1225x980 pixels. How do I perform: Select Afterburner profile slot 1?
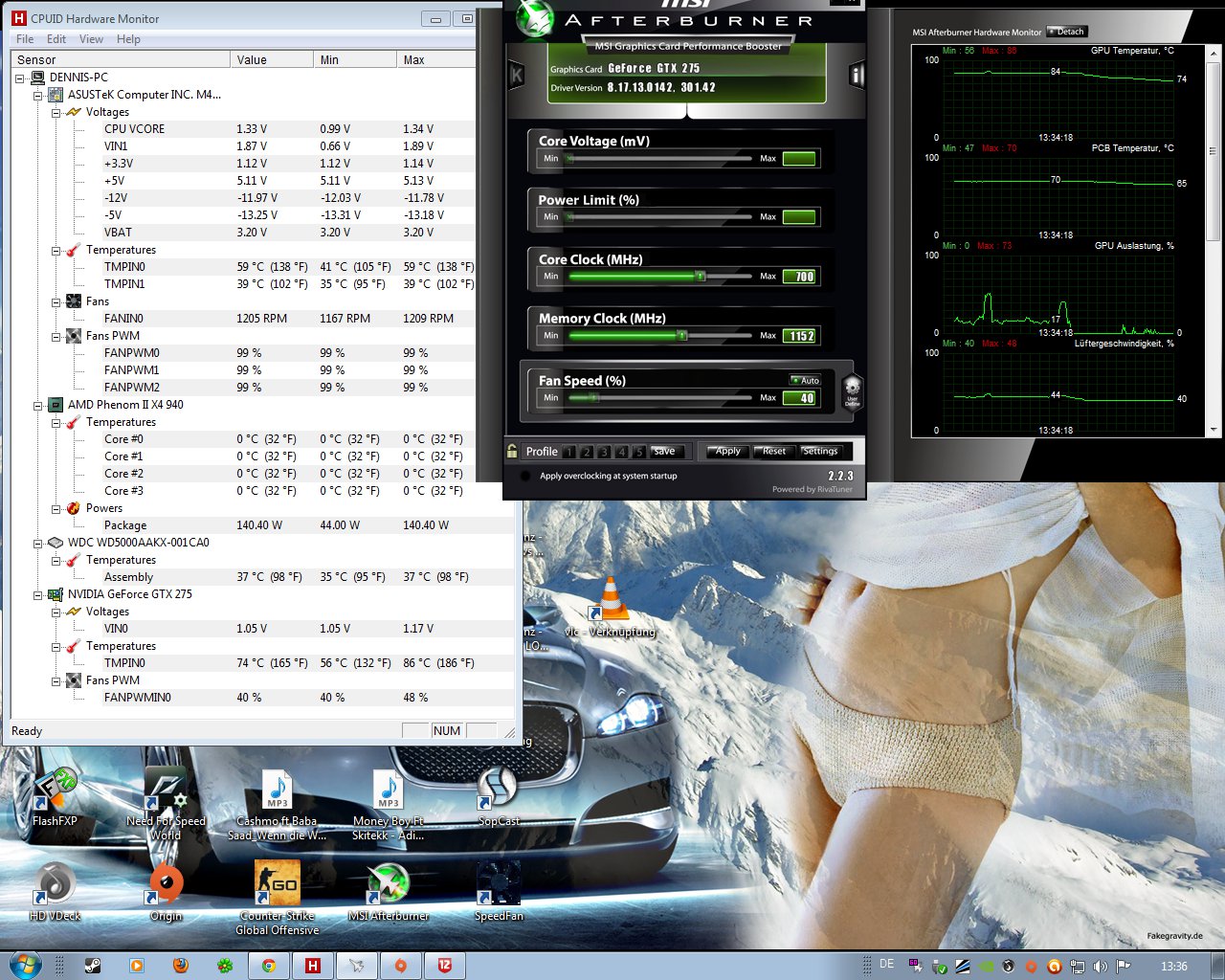pos(569,452)
